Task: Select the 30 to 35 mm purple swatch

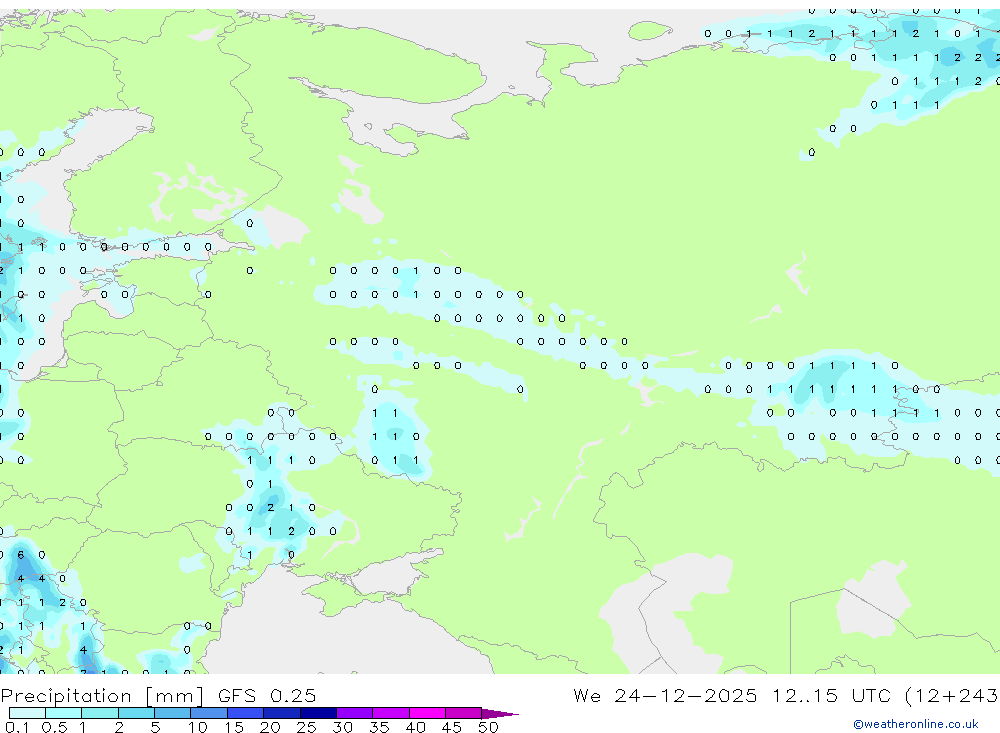Action: coord(355,713)
